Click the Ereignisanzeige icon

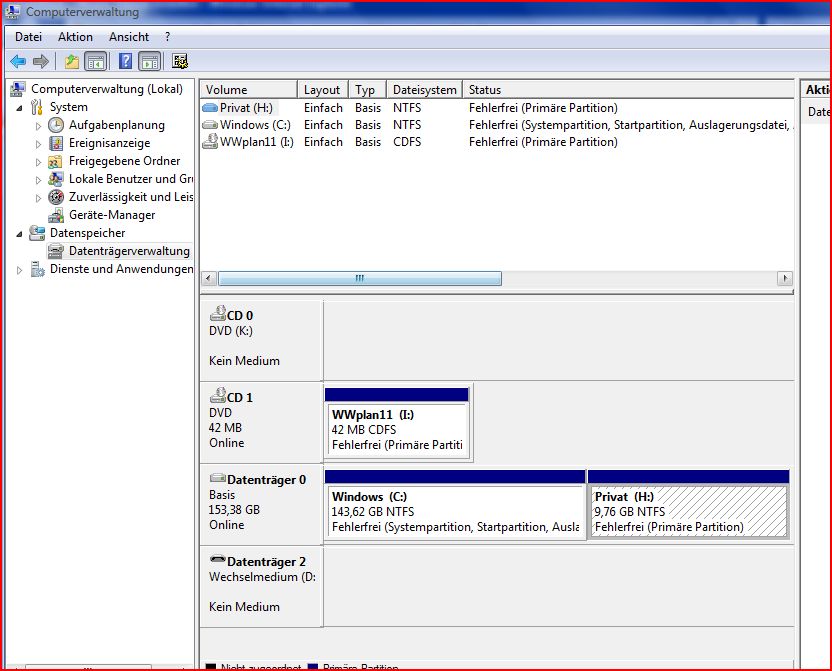click(x=56, y=143)
